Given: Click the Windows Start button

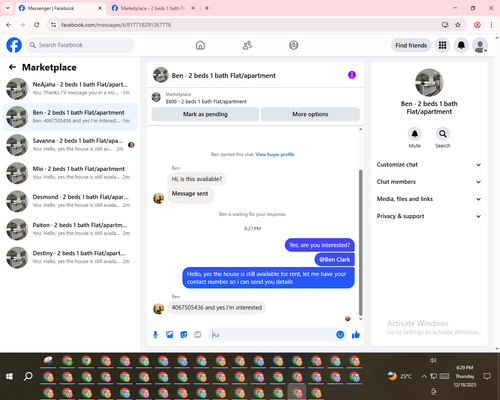Looking at the screenshot, I should coord(9,376).
